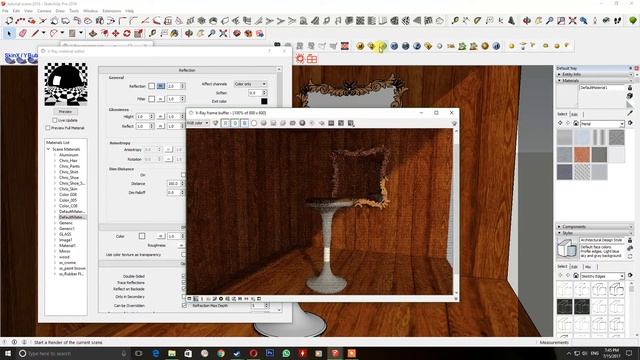Pick the orange metal material swatch
Image resolution: width=640 pixels, height=360 pixels.
point(582,155)
